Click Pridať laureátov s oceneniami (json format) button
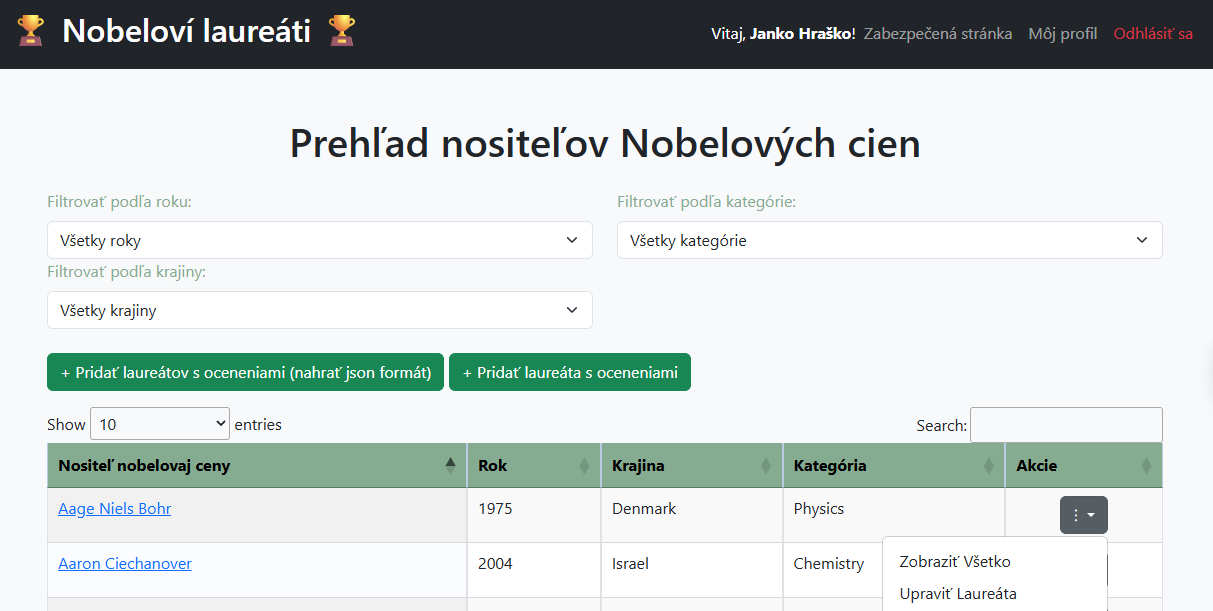The image size is (1213, 611). point(245,371)
